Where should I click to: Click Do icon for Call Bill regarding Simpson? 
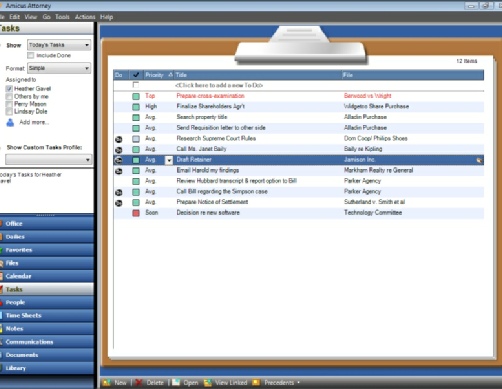pos(118,192)
